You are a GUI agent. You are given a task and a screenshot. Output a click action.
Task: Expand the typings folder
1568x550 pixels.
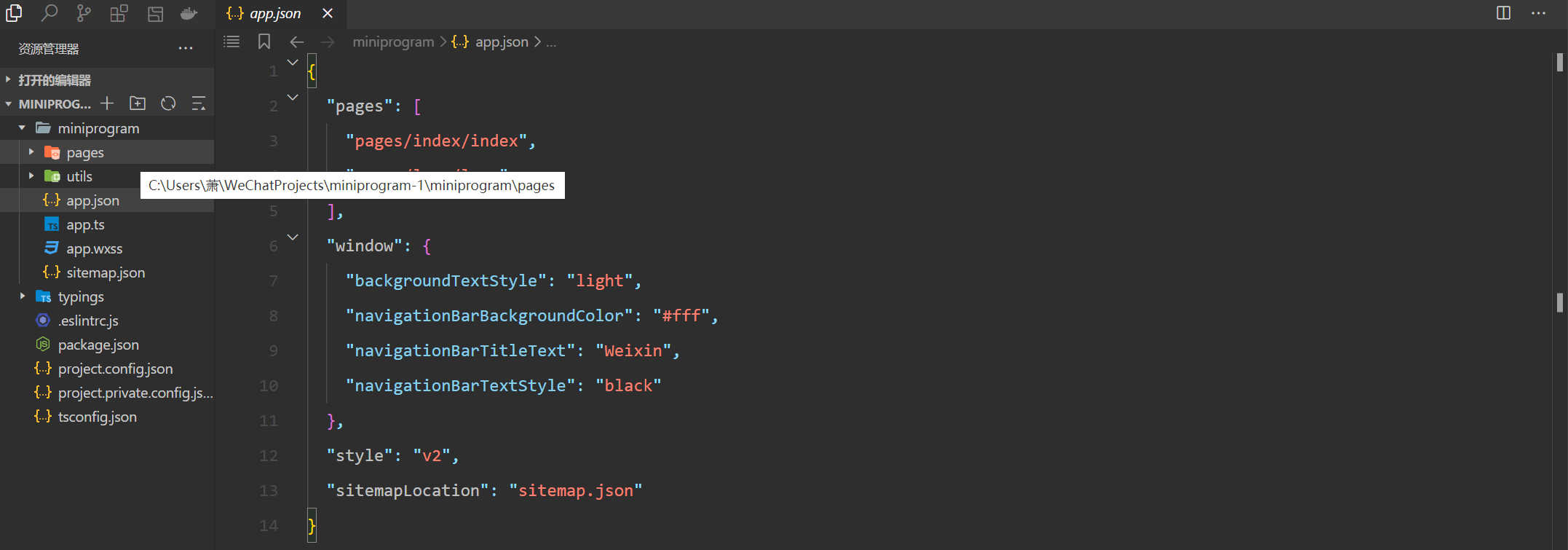pos(22,296)
